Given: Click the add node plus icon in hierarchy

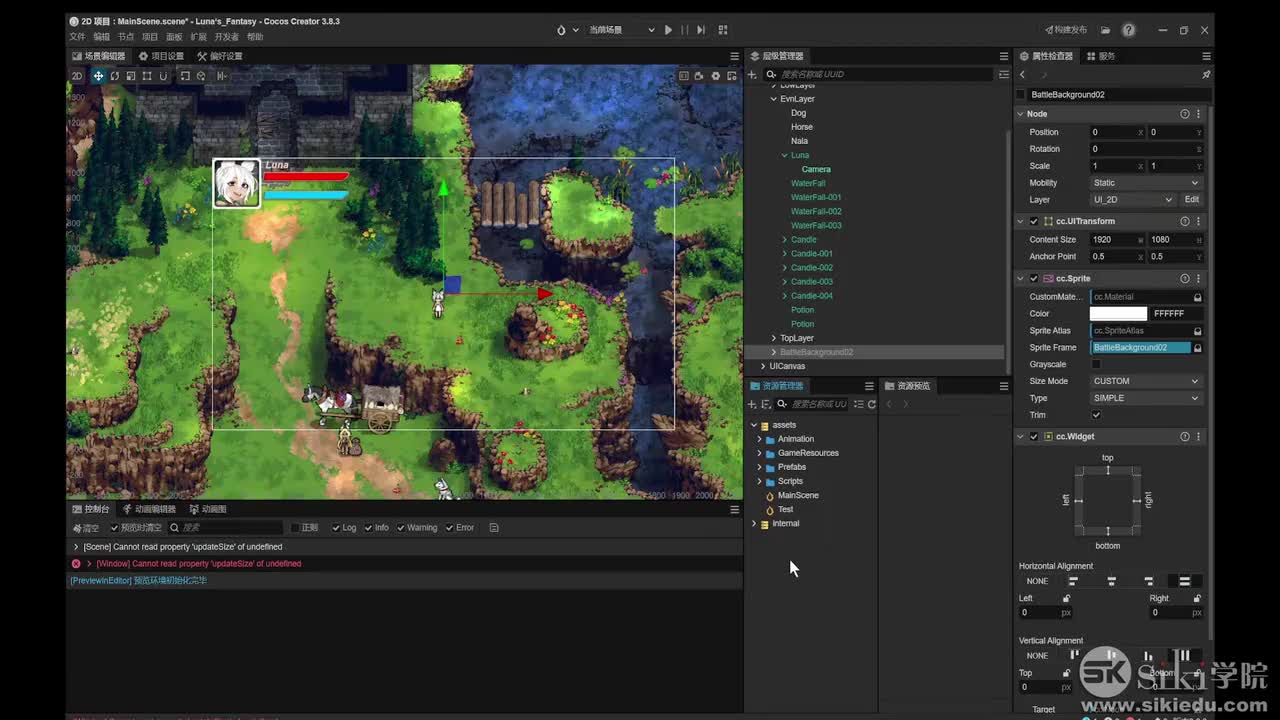Looking at the screenshot, I should pos(752,74).
